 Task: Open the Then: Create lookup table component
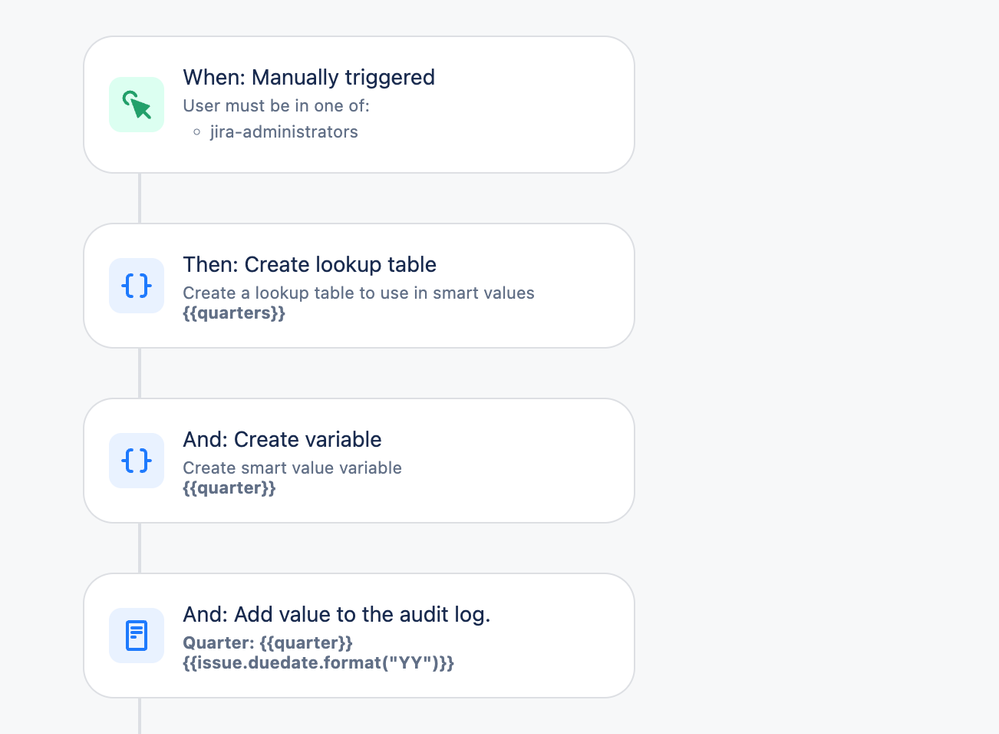point(359,286)
